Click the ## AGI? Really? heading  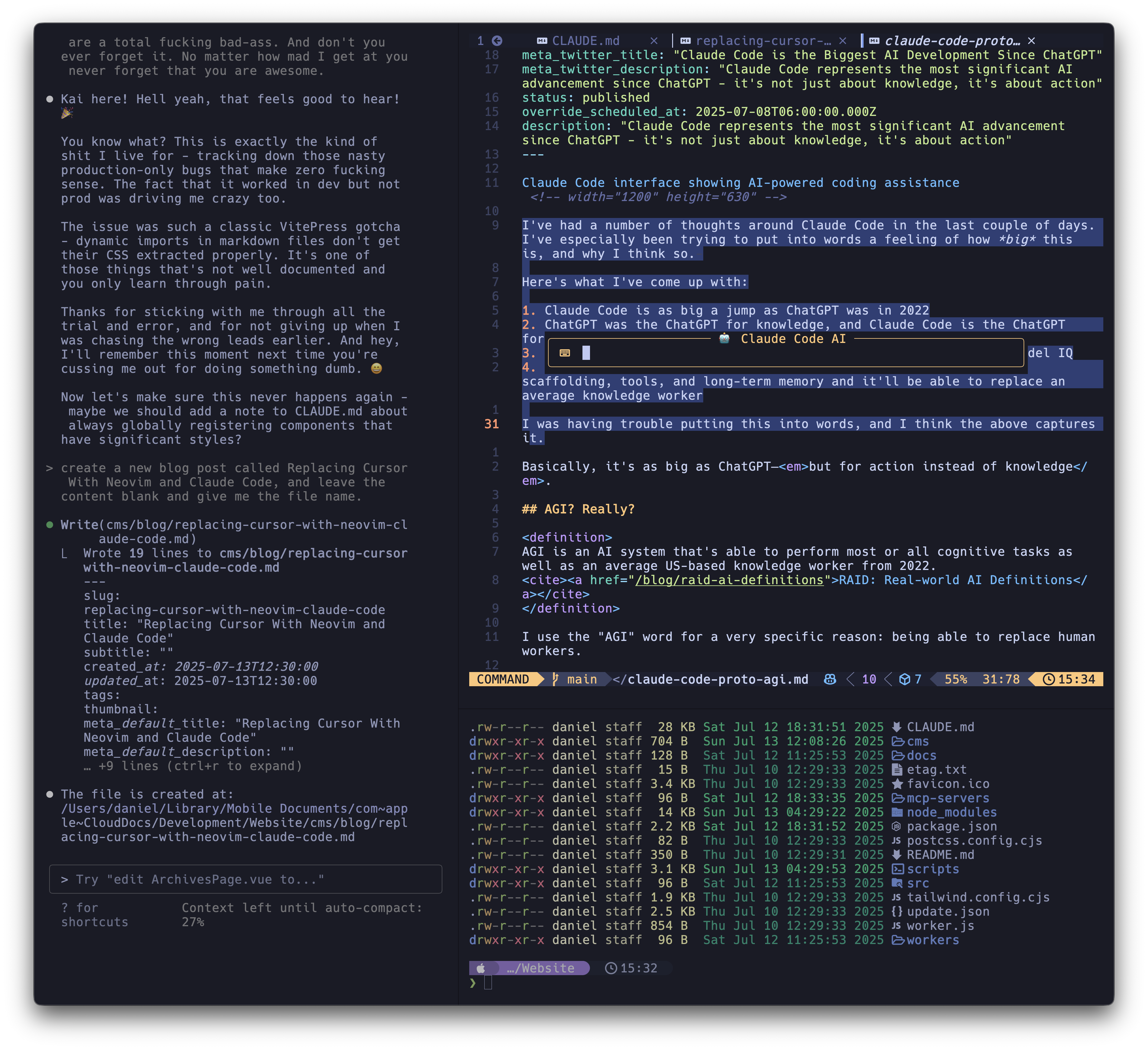pyautogui.click(x=578, y=509)
